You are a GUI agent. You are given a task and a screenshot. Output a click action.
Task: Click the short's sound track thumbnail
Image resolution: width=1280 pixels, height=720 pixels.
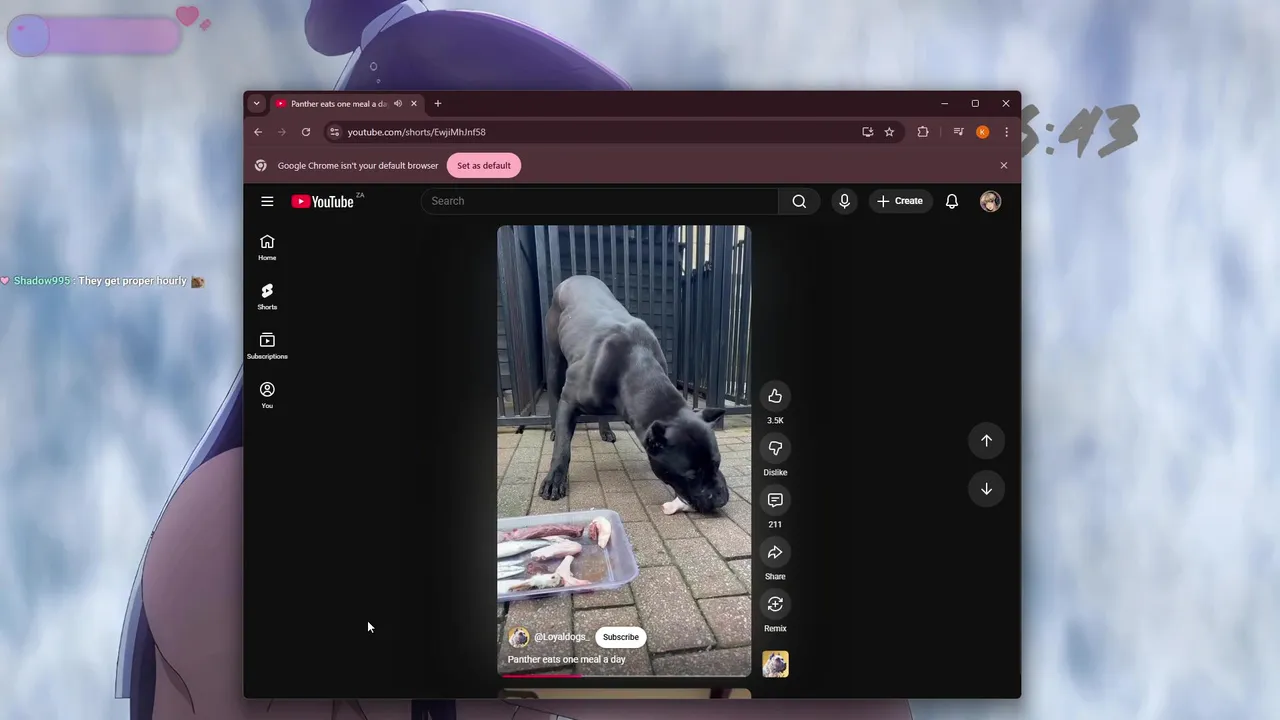pyautogui.click(x=775, y=664)
